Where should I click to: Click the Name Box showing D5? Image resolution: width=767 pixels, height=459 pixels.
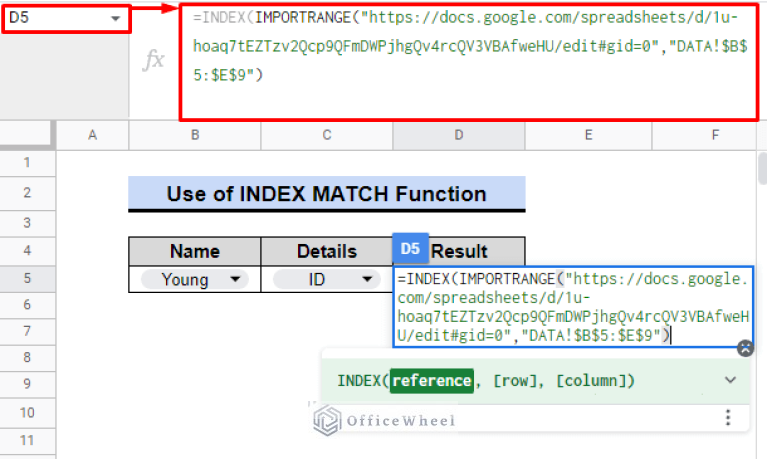(66, 19)
